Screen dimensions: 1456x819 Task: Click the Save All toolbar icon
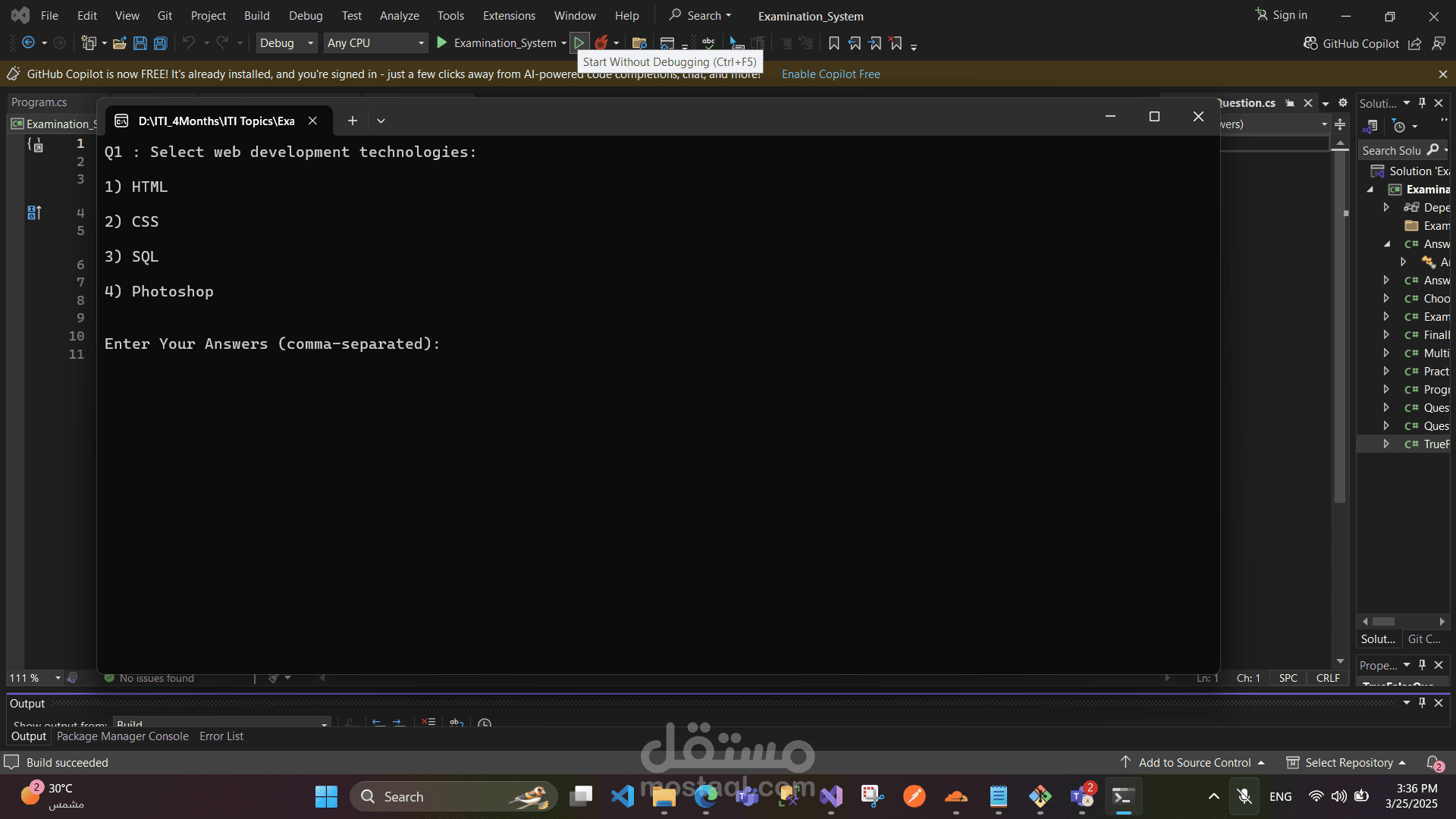point(161,43)
